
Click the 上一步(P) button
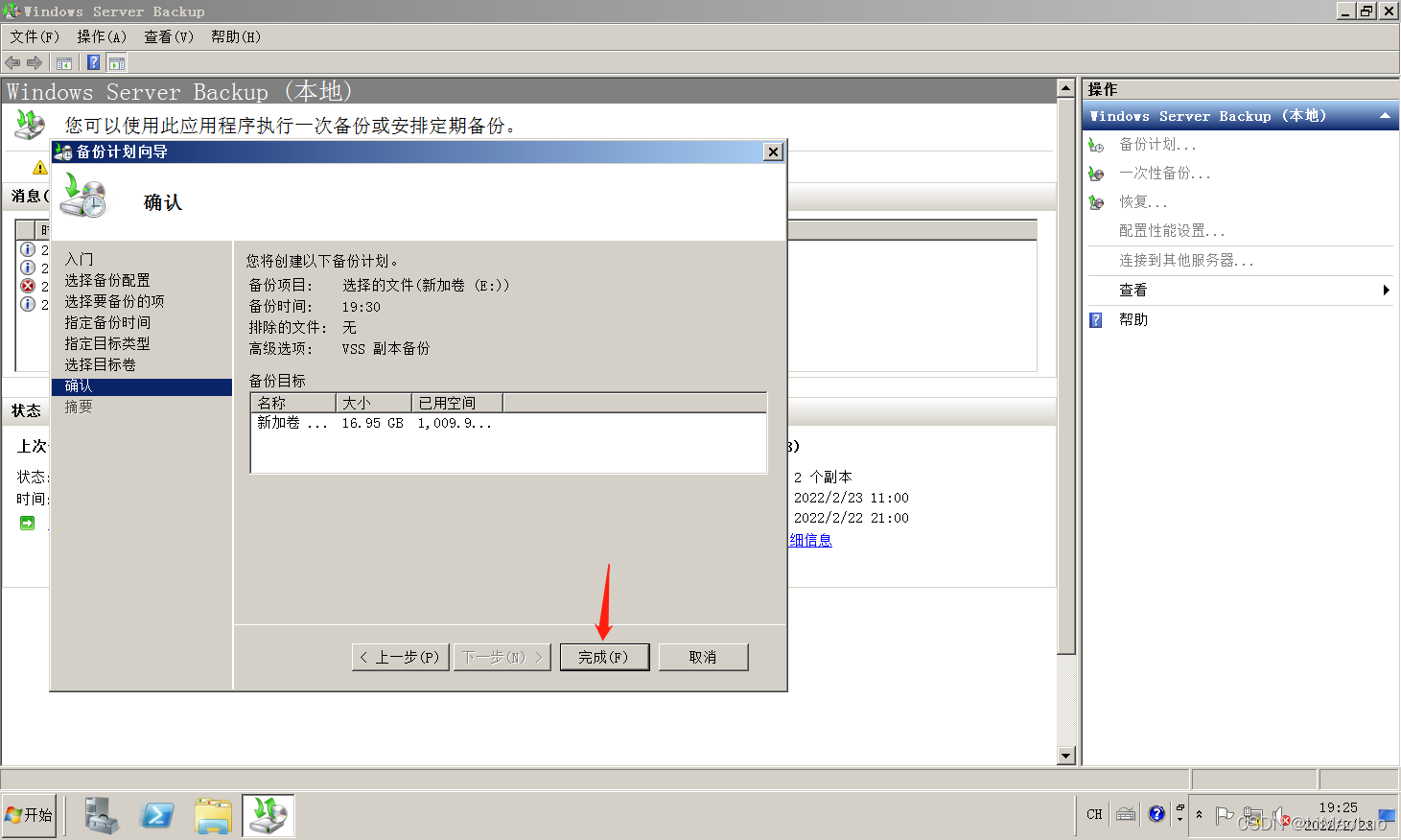pos(401,657)
